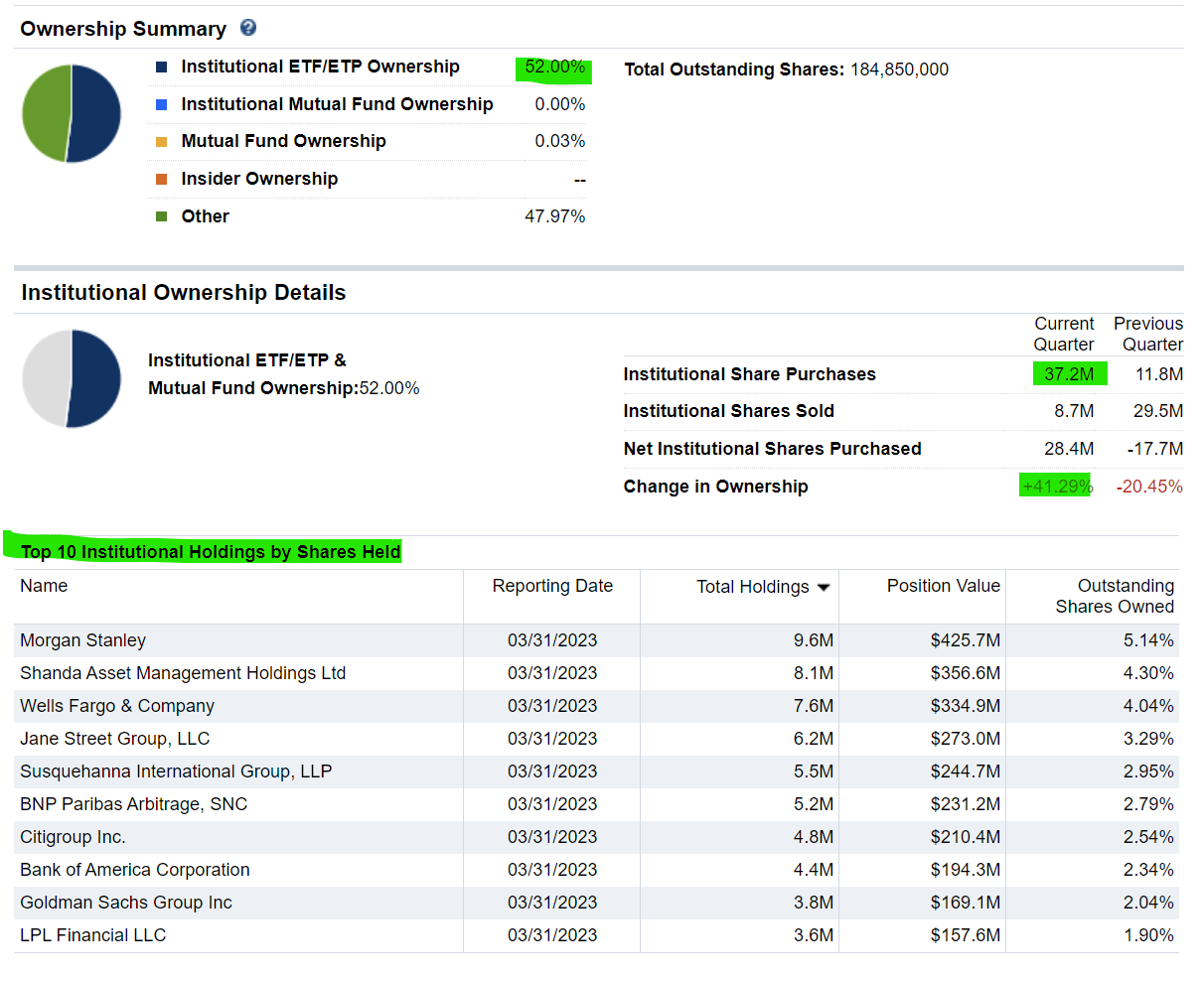The image size is (1204, 981).
Task: Click Goldman Sachs's 3.8M total holdings
Action: (814, 903)
